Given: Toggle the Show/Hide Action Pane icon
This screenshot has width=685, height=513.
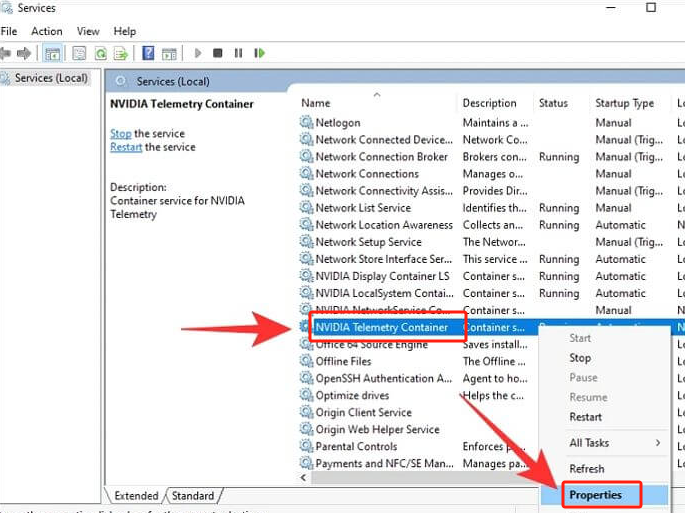Looking at the screenshot, I should point(169,54).
